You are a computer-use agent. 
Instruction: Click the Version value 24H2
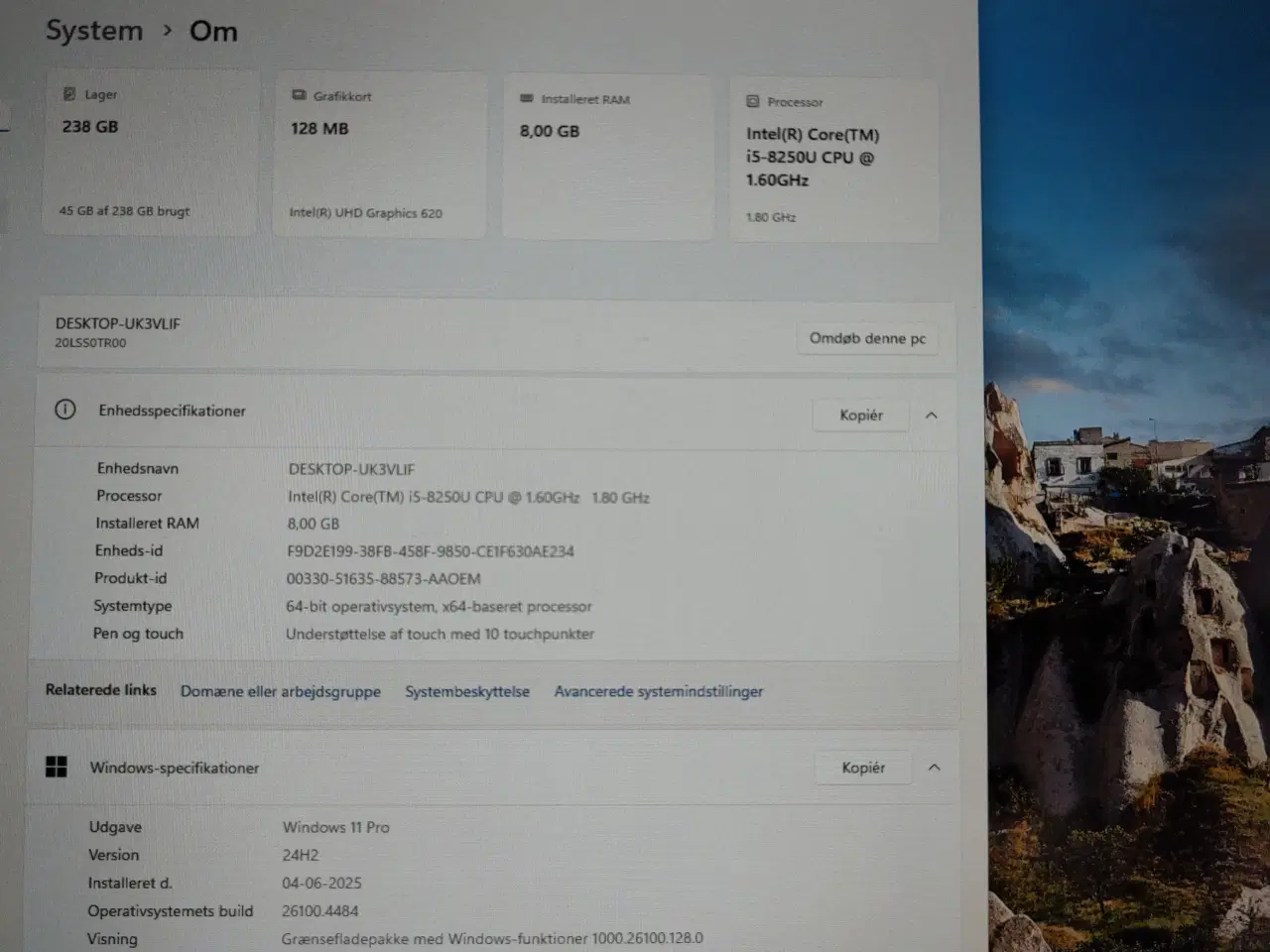pyautogui.click(x=301, y=855)
